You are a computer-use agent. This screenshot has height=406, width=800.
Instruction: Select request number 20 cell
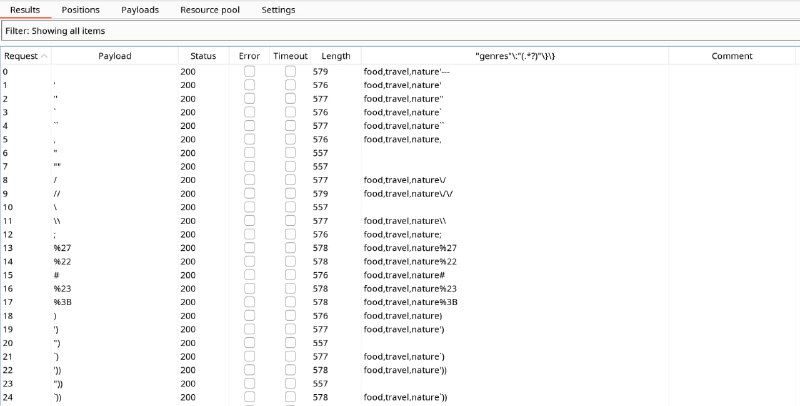tap(8, 343)
